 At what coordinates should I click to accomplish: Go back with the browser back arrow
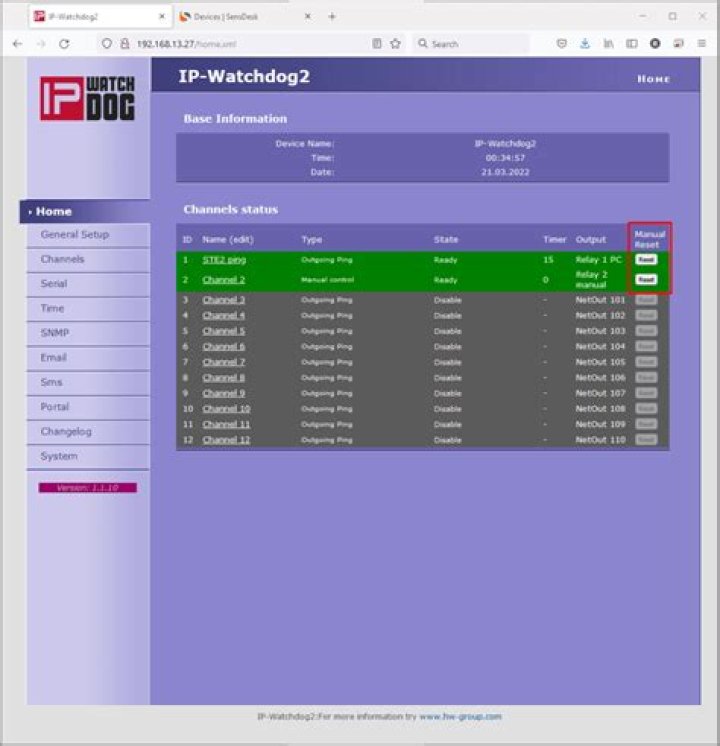point(18,44)
